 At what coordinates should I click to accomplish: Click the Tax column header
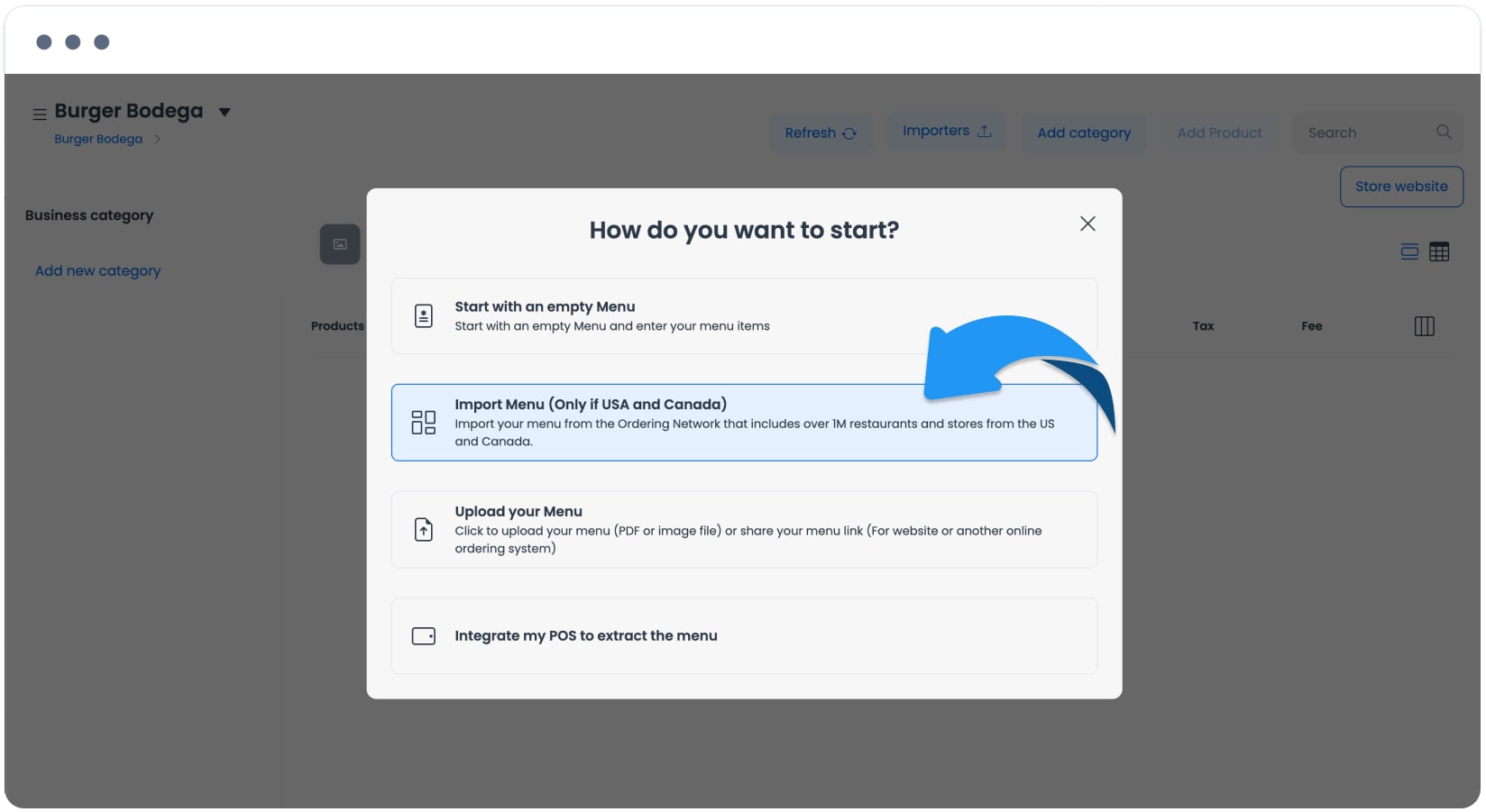(1203, 326)
